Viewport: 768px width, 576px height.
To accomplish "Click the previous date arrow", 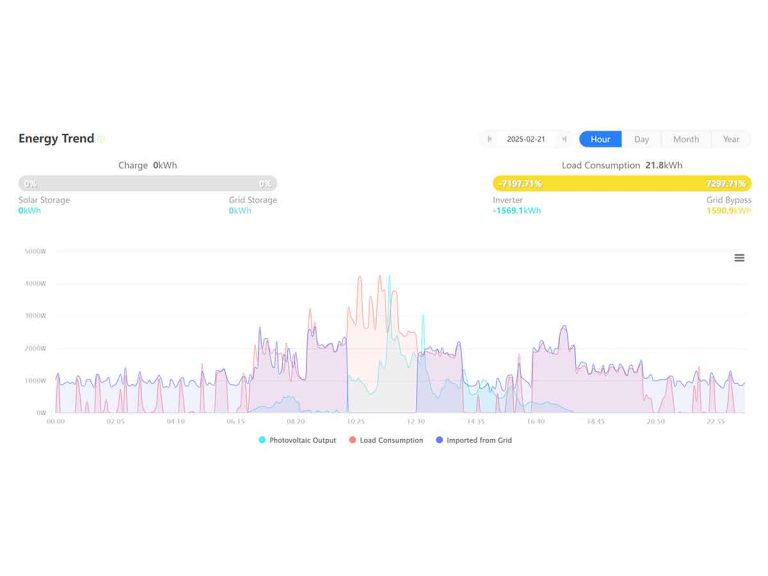I will [489, 139].
